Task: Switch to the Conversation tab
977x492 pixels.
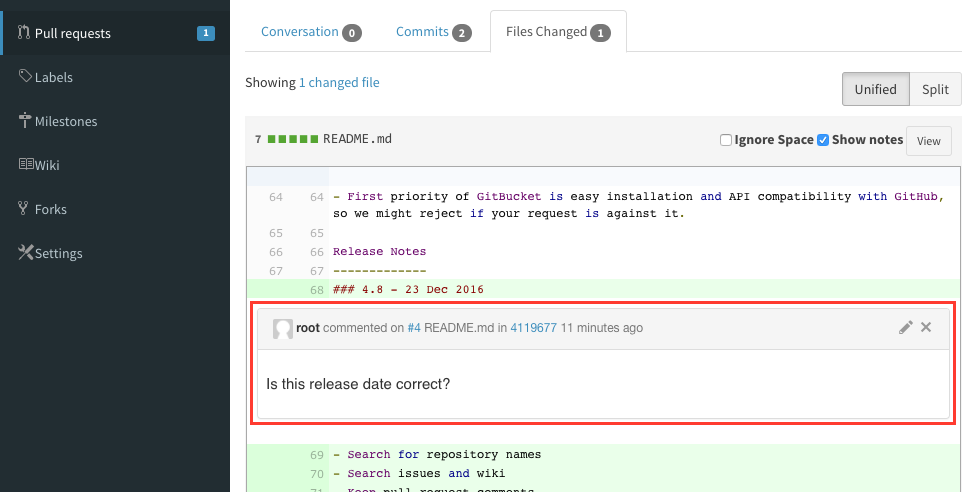Action: [x=310, y=32]
